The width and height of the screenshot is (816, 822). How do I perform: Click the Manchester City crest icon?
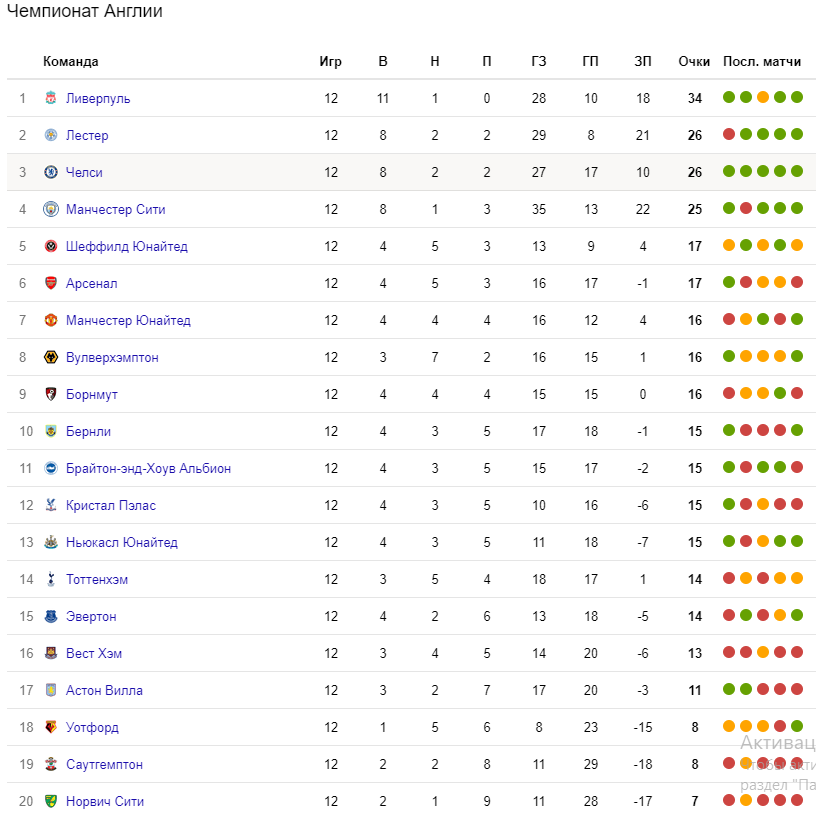[x=51, y=209]
